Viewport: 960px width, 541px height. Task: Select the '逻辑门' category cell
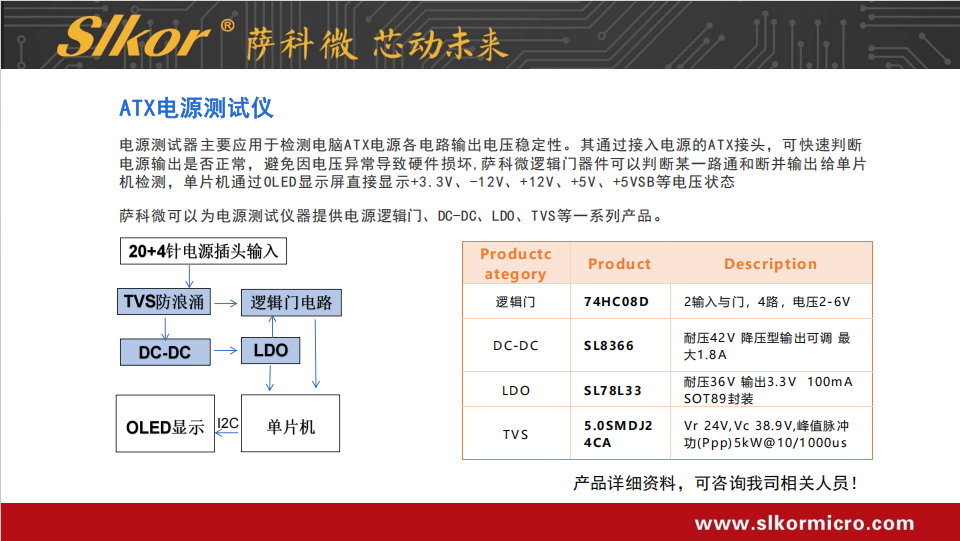516,302
